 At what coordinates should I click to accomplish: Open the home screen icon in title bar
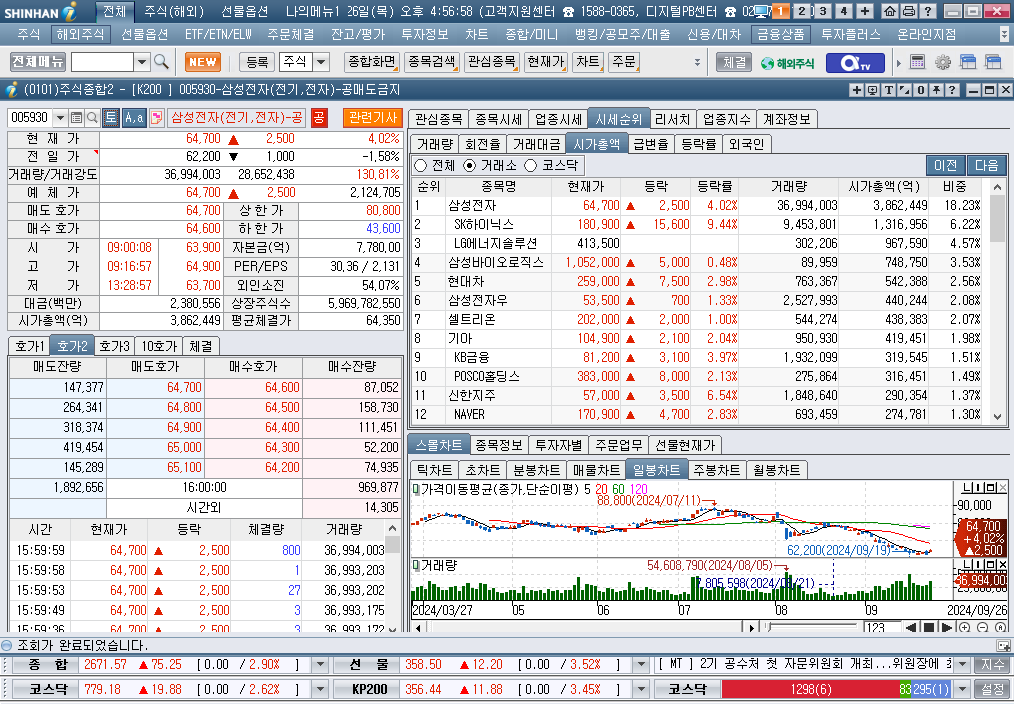tap(890, 11)
